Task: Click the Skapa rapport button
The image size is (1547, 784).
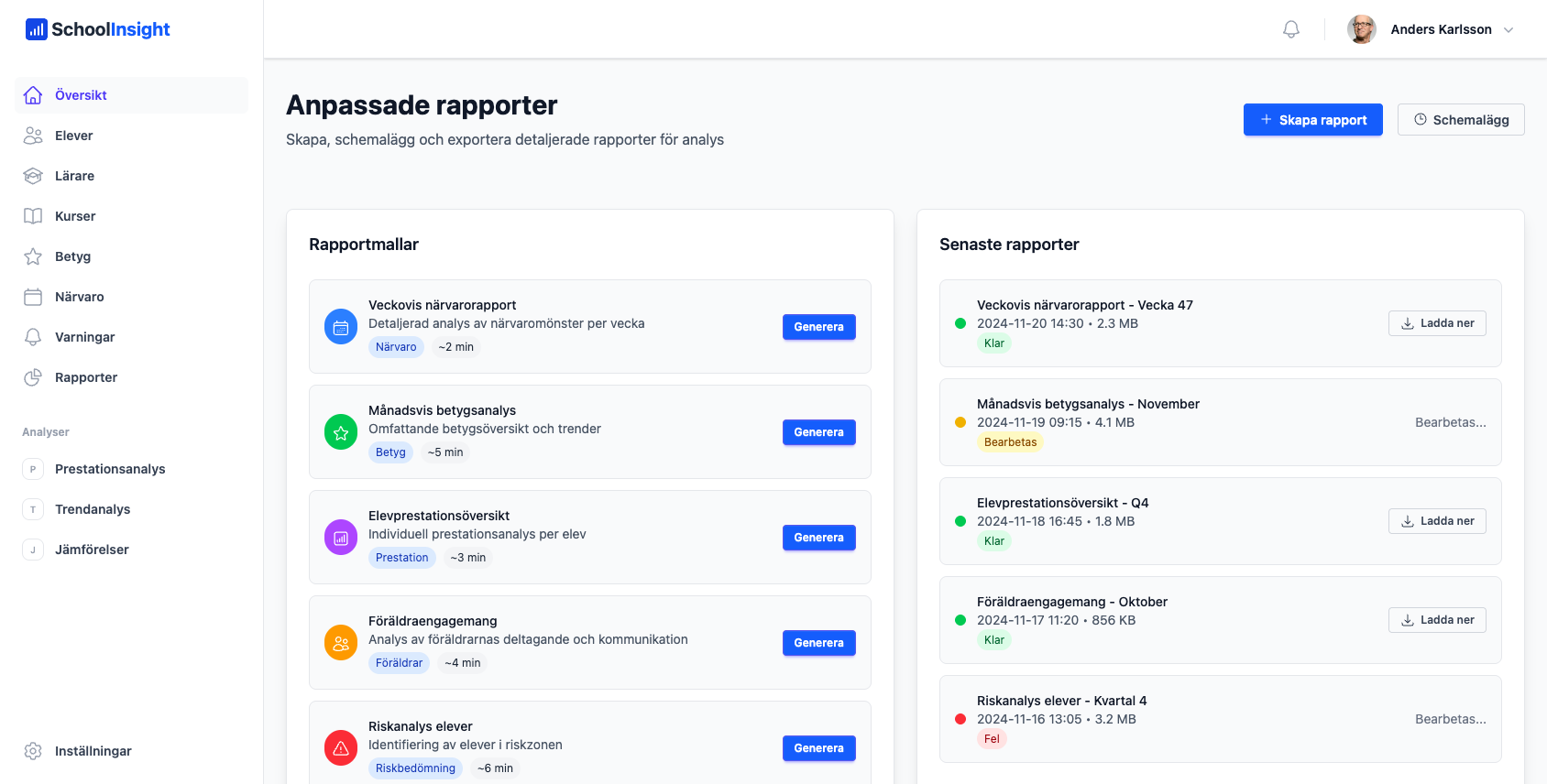Action: pyautogui.click(x=1312, y=120)
